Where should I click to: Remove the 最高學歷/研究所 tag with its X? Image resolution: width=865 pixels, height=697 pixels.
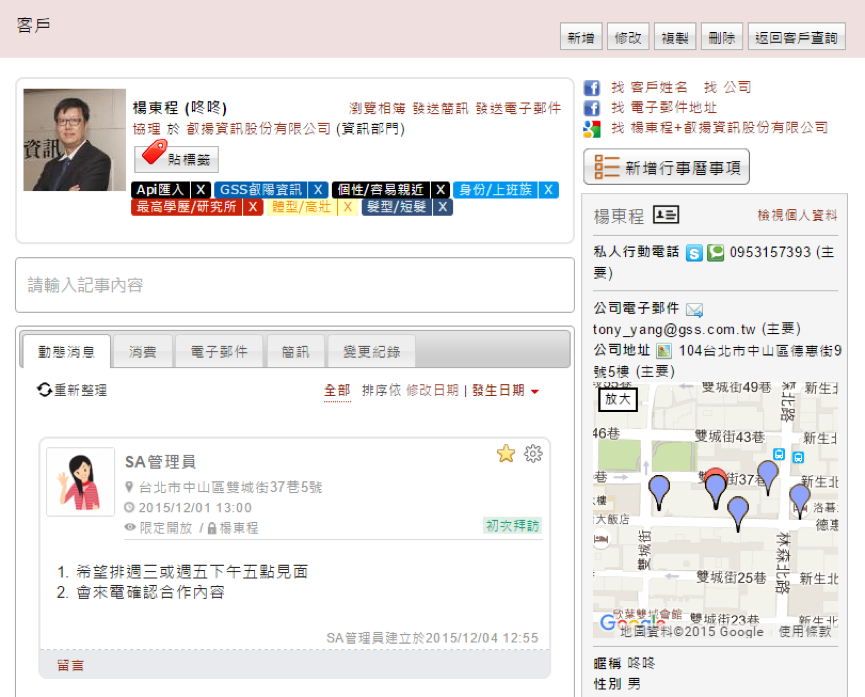253,207
